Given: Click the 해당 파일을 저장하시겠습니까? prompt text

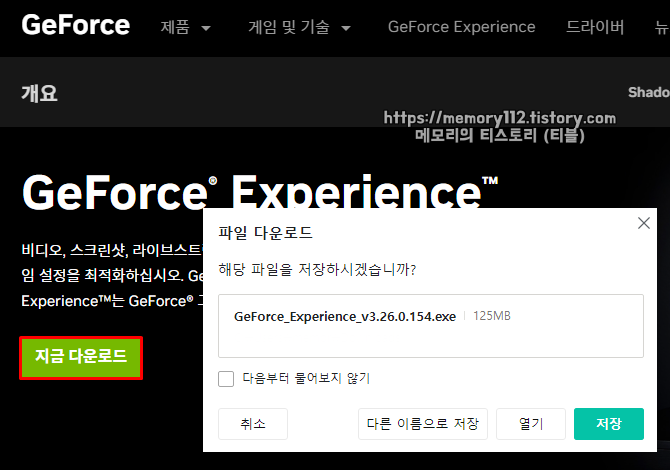Looking at the screenshot, I should click(x=317, y=270).
